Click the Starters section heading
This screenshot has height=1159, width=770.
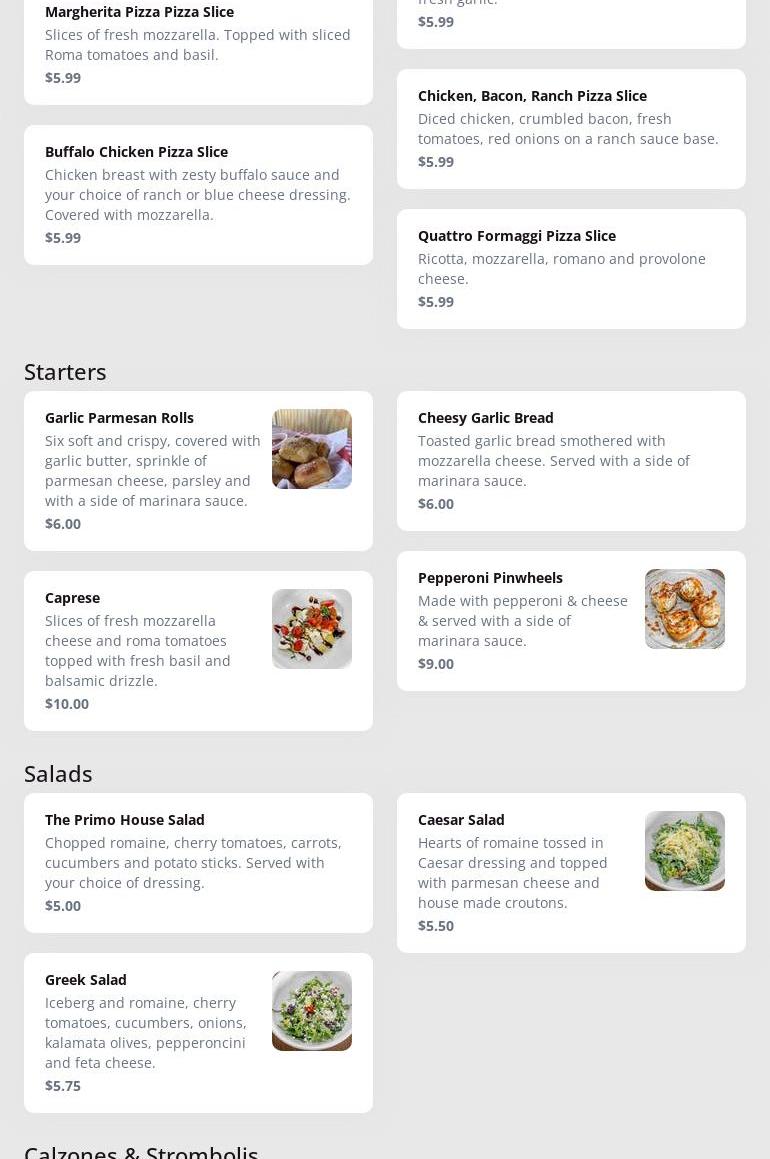click(65, 372)
